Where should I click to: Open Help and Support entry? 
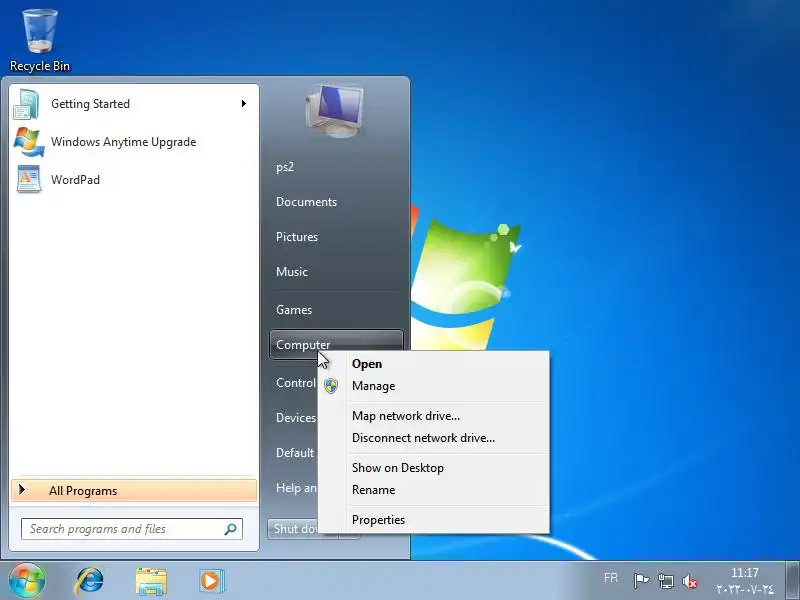295,488
